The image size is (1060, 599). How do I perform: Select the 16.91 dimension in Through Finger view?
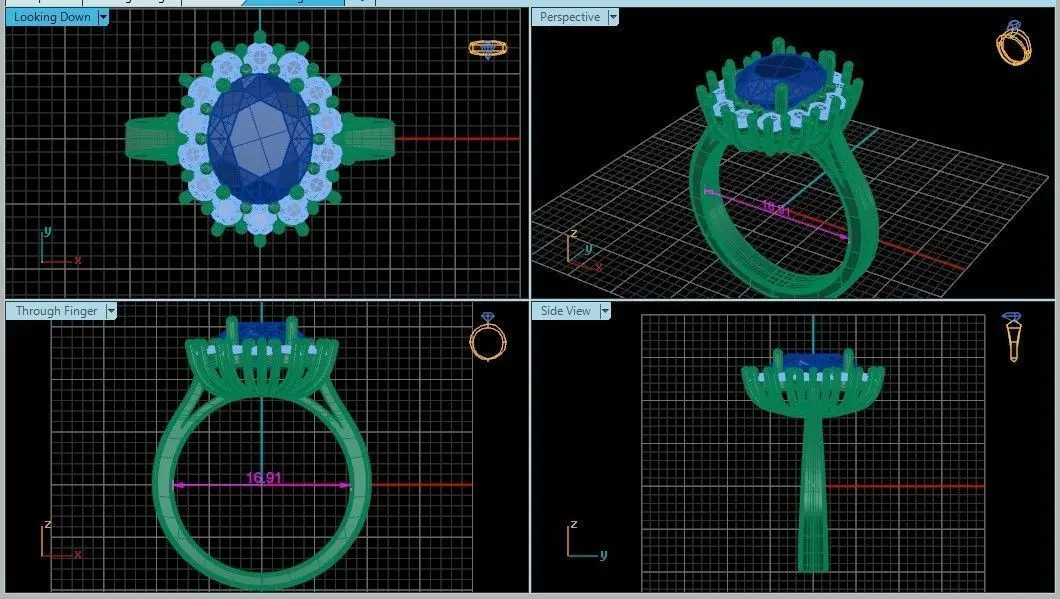263,479
